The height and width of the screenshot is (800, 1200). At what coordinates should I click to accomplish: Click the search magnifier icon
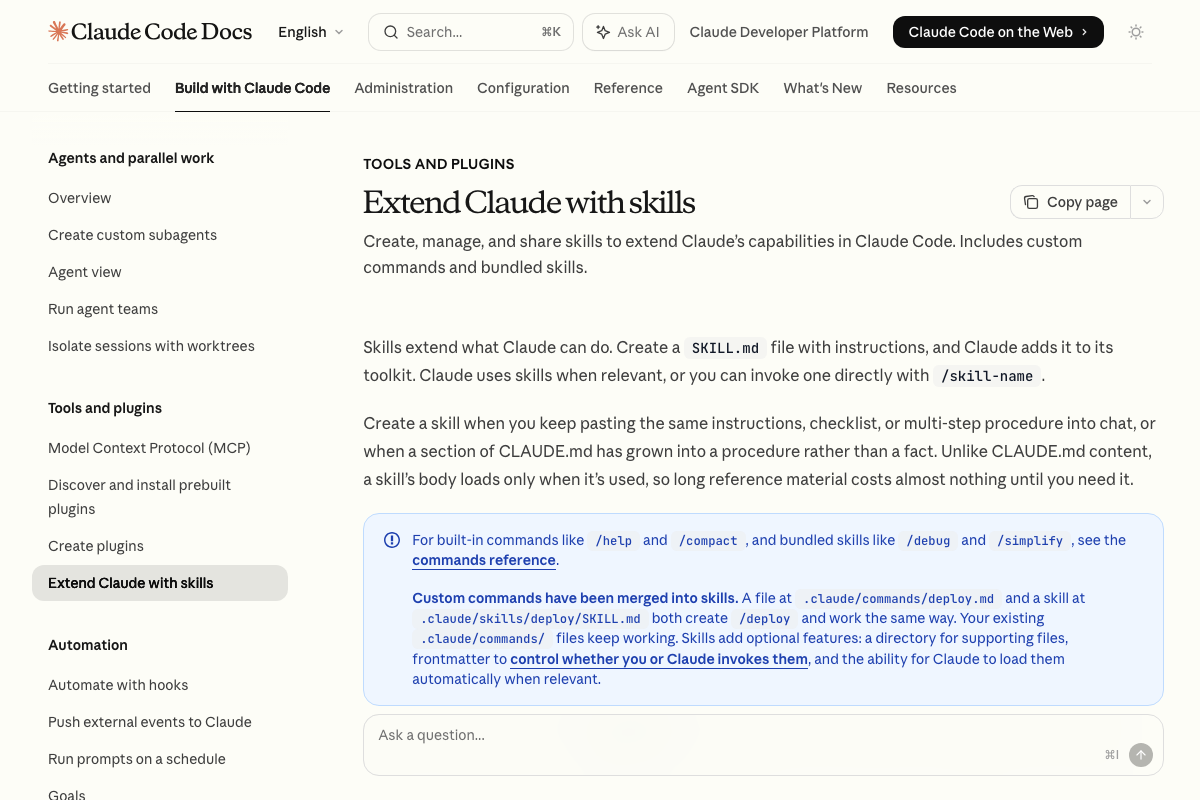tap(390, 32)
